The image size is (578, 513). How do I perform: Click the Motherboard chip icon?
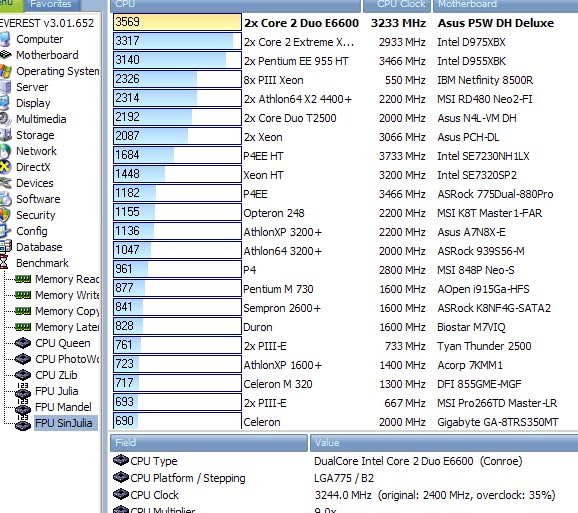pyautogui.click(x=5, y=55)
